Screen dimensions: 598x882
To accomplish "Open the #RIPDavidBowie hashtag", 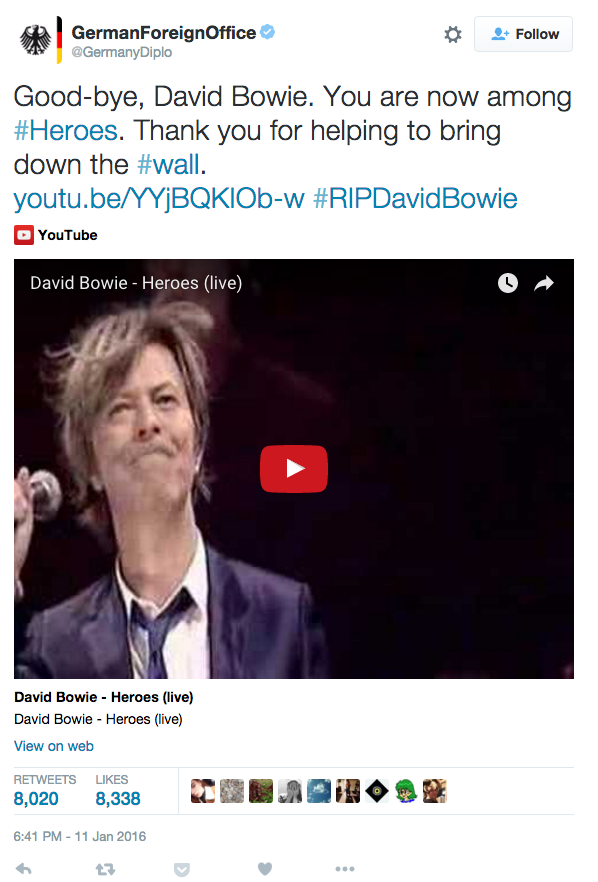I will (x=415, y=199).
